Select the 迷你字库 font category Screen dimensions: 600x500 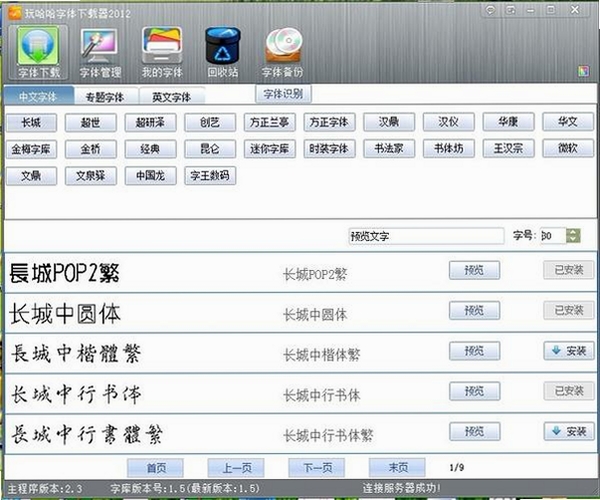point(269,149)
